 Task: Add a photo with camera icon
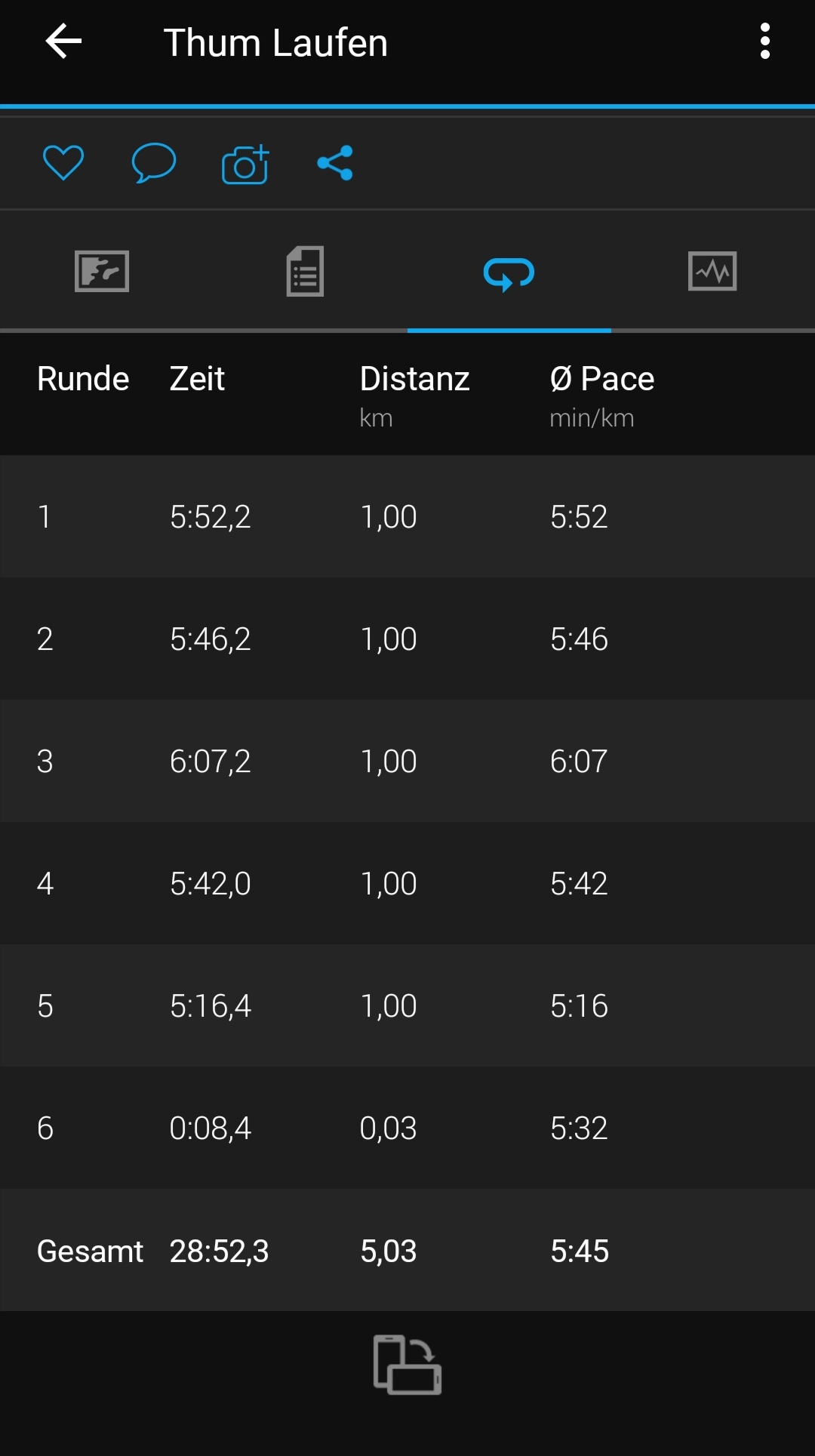(x=245, y=164)
